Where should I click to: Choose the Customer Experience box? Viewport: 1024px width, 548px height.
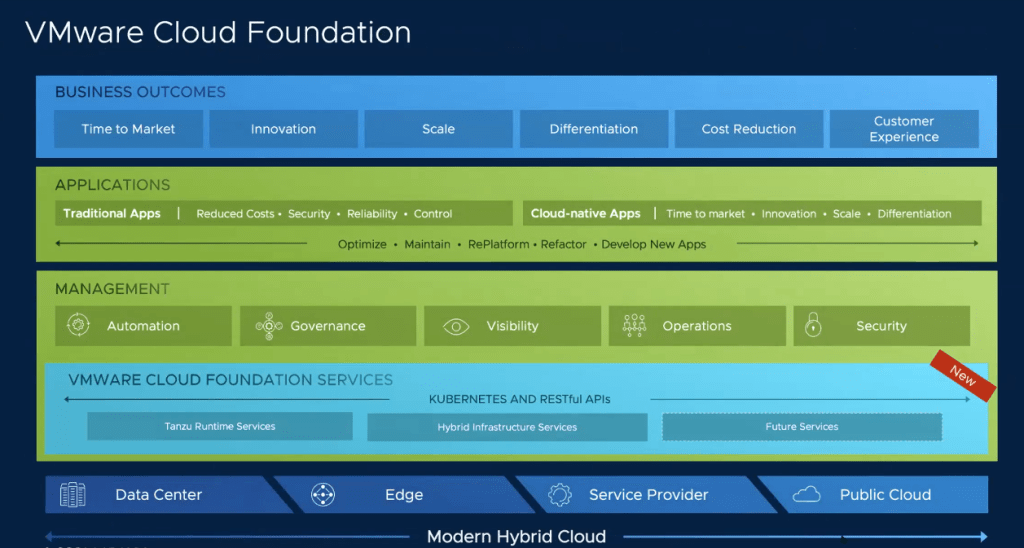pyautogui.click(x=904, y=129)
